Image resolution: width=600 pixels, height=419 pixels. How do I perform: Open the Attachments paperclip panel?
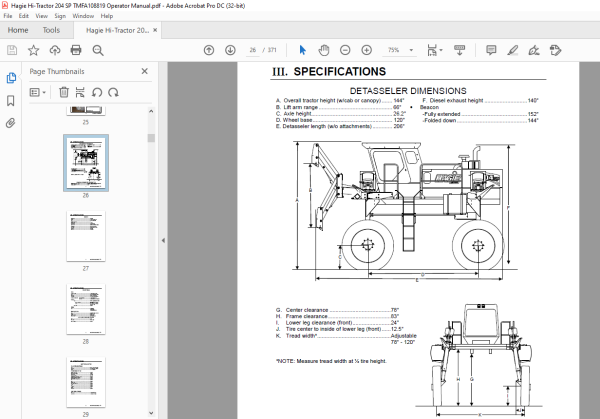click(11, 123)
